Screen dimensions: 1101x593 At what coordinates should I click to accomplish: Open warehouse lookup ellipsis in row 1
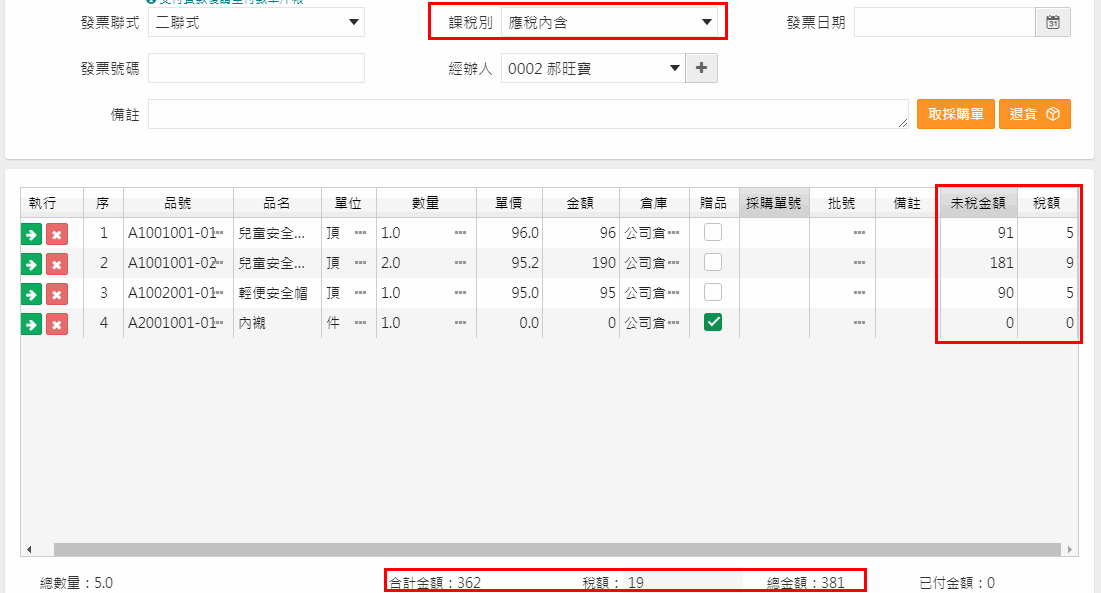pos(673,233)
